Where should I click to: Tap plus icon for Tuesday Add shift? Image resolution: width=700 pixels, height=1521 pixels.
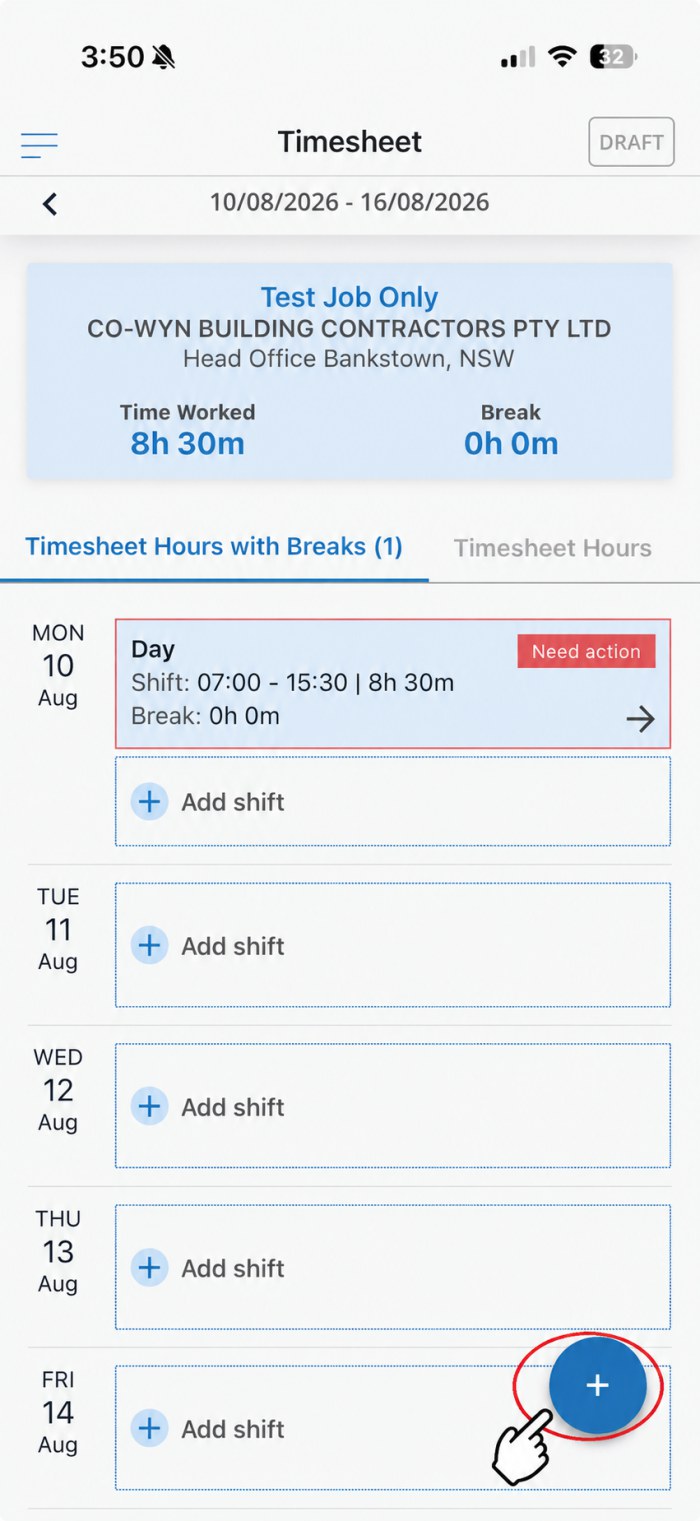coord(150,945)
